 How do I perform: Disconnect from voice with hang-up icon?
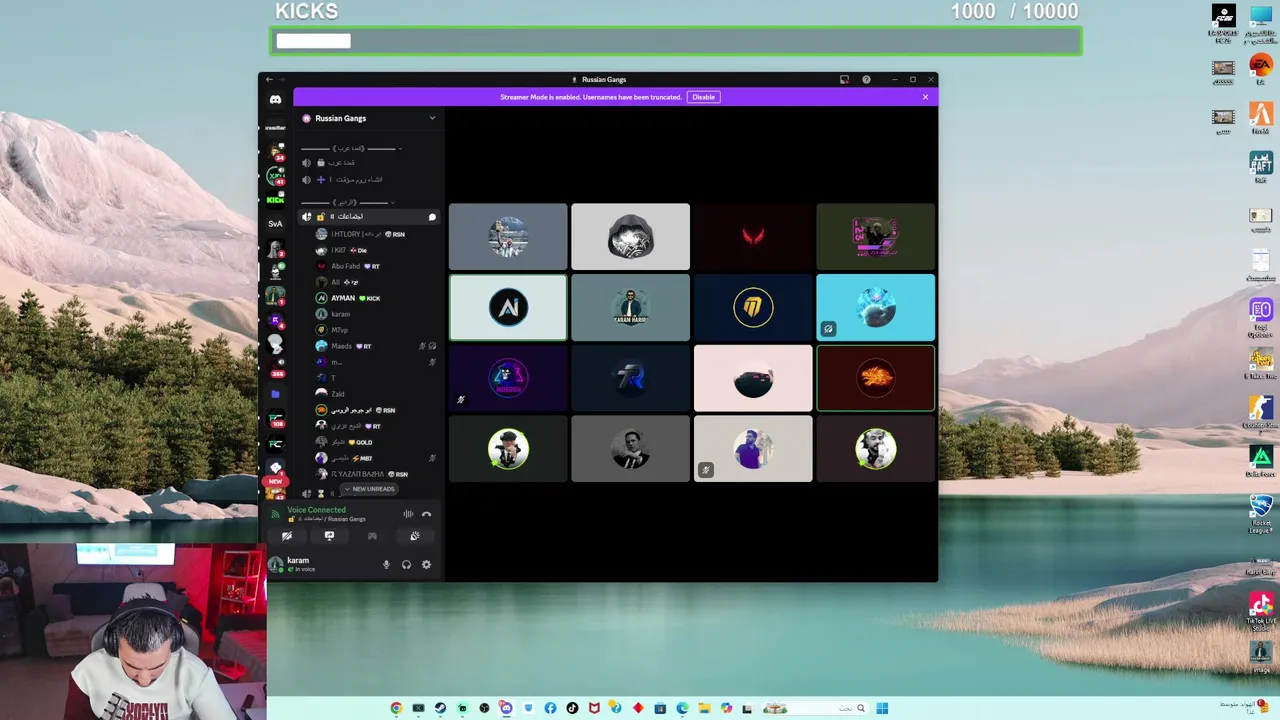click(426, 514)
